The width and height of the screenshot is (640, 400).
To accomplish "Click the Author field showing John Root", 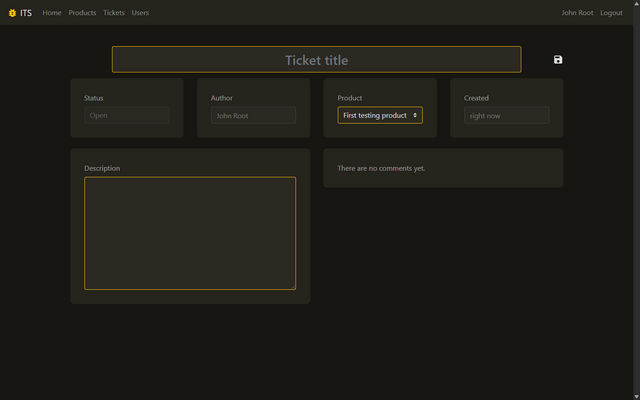I will [253, 115].
